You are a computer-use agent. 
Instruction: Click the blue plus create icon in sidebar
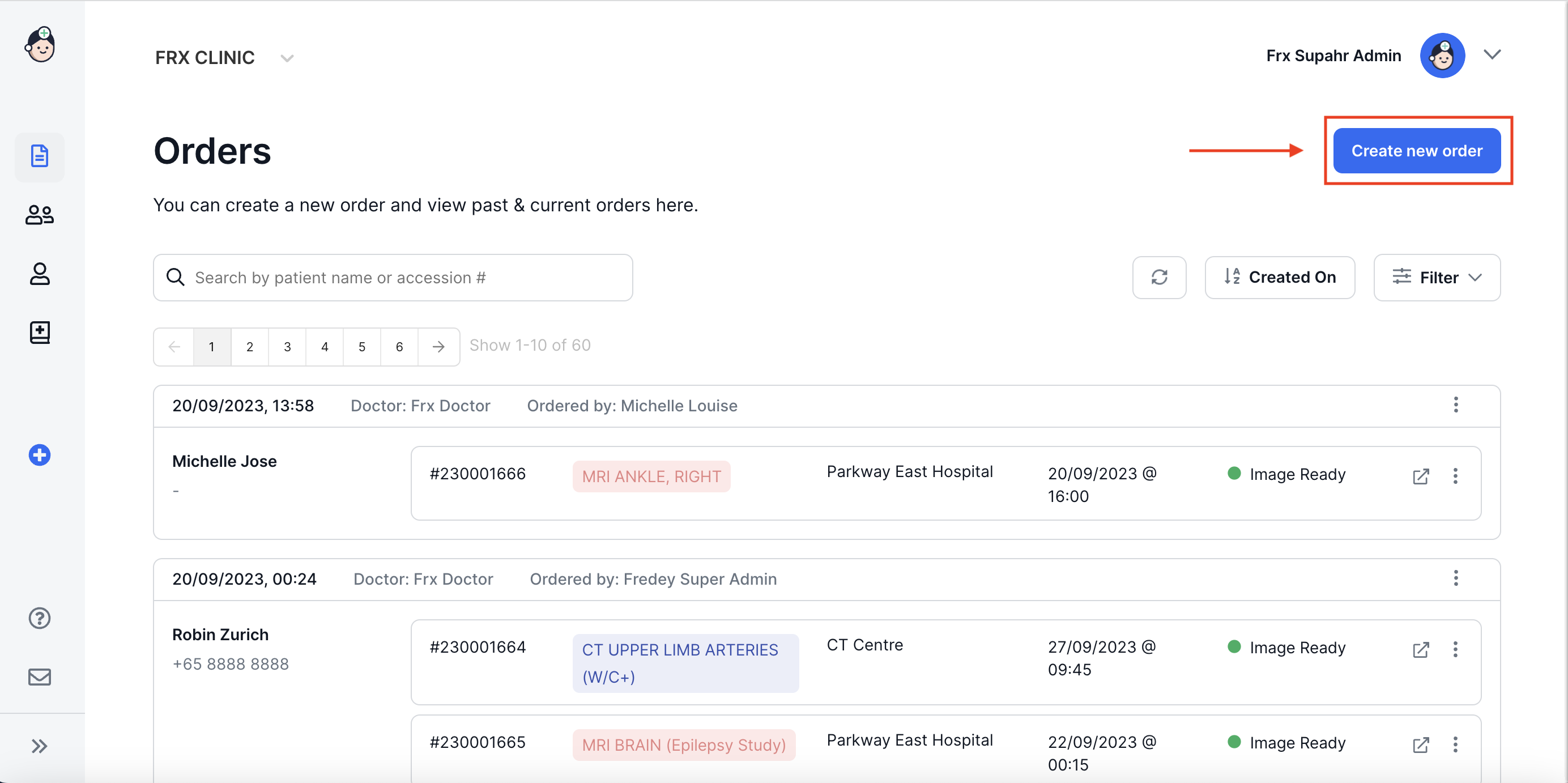(x=40, y=454)
